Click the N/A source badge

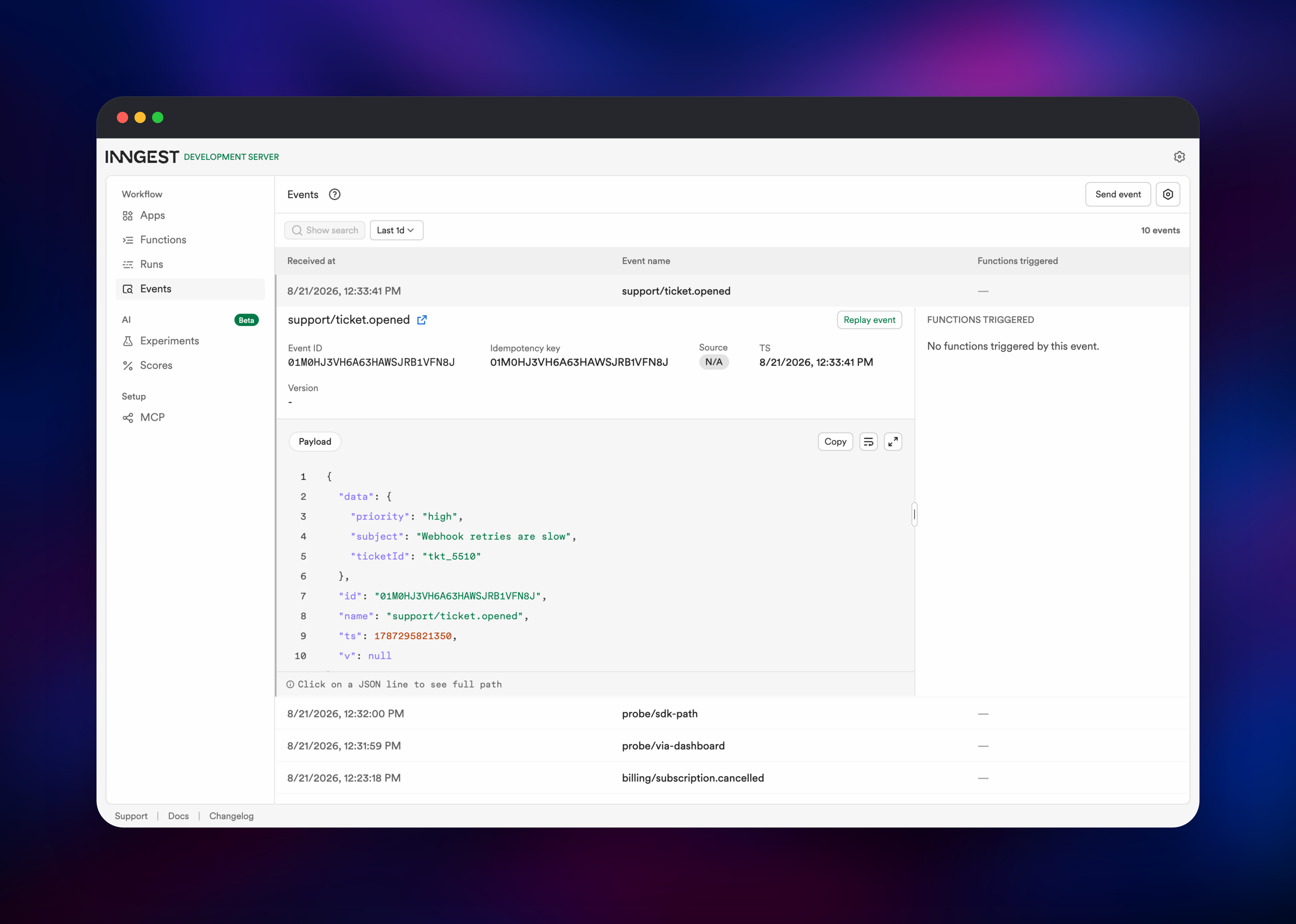(714, 362)
